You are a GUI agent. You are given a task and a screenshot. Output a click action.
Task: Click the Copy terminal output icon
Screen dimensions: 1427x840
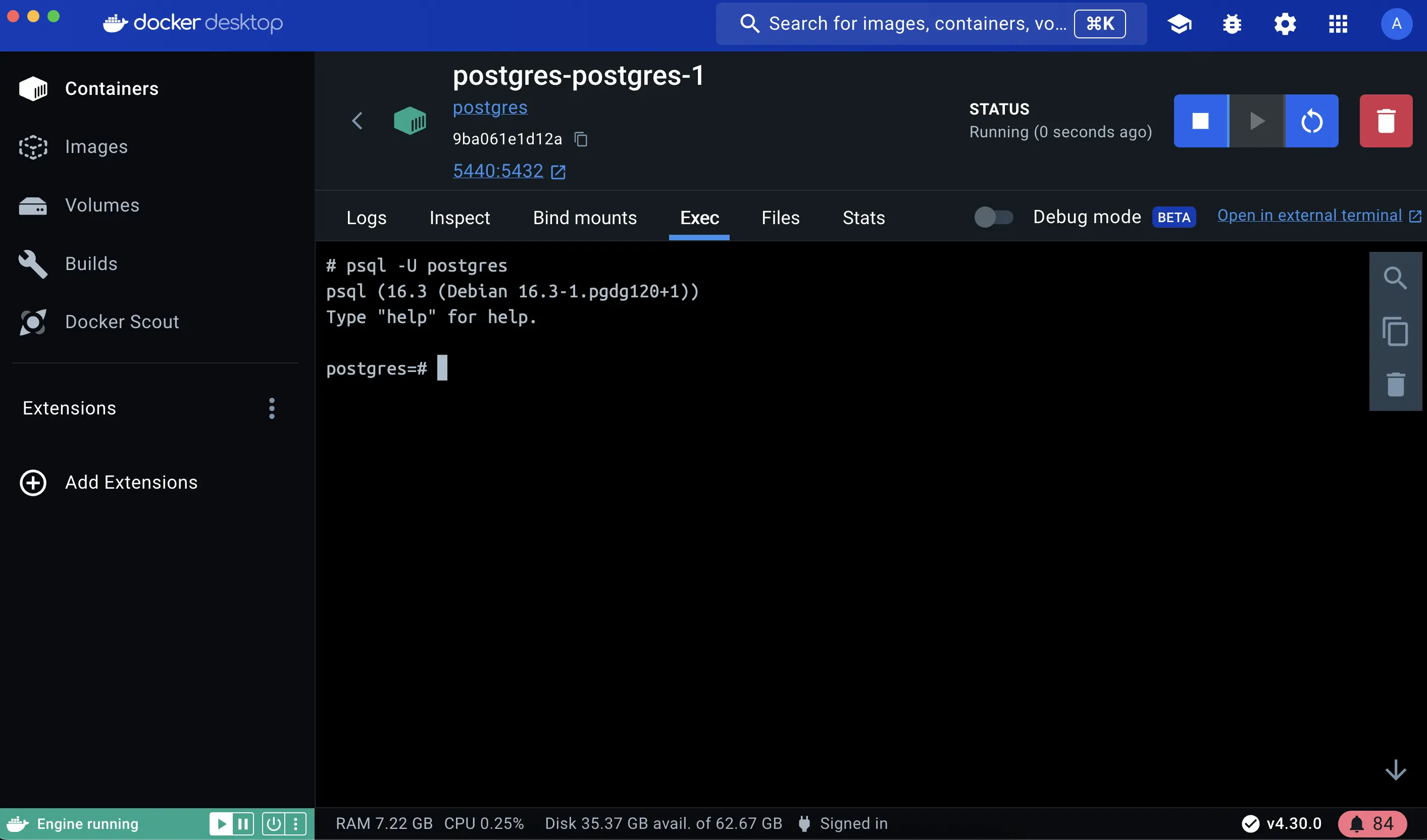click(x=1395, y=330)
